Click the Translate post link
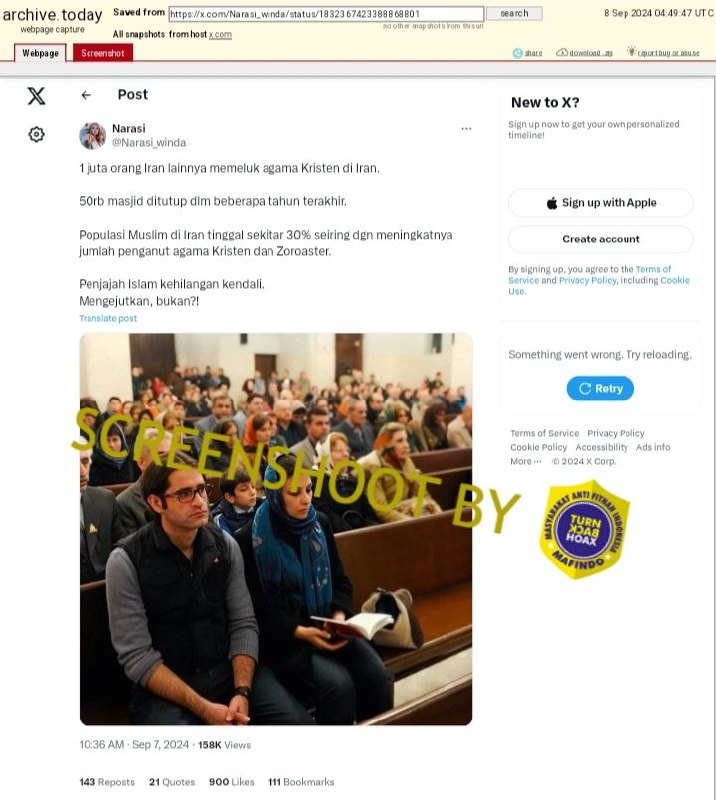Screen dimensions: 716x800 (x=108, y=318)
